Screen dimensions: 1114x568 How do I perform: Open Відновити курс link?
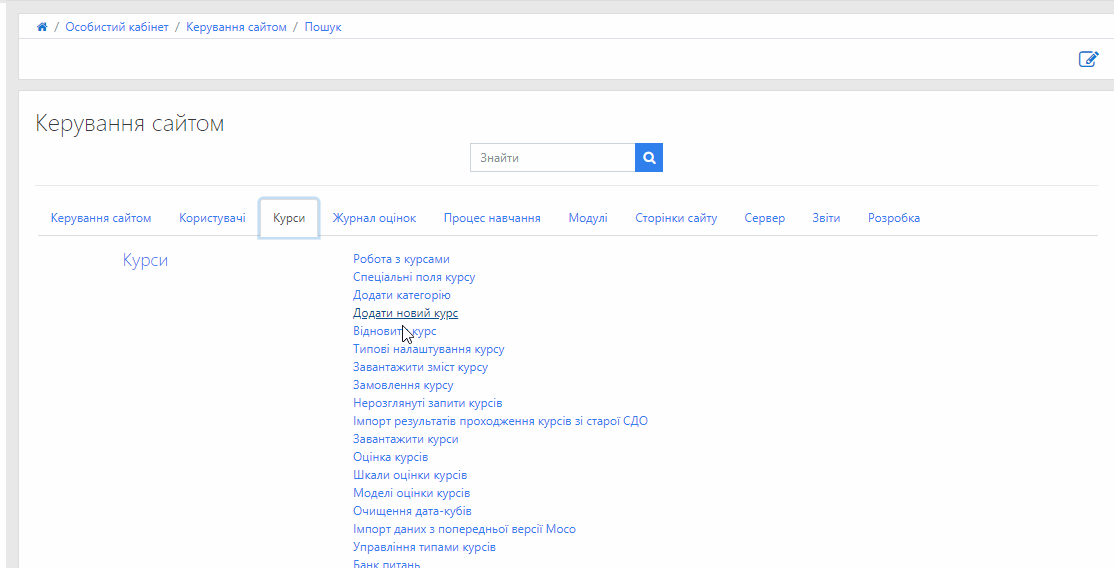[x=395, y=331]
